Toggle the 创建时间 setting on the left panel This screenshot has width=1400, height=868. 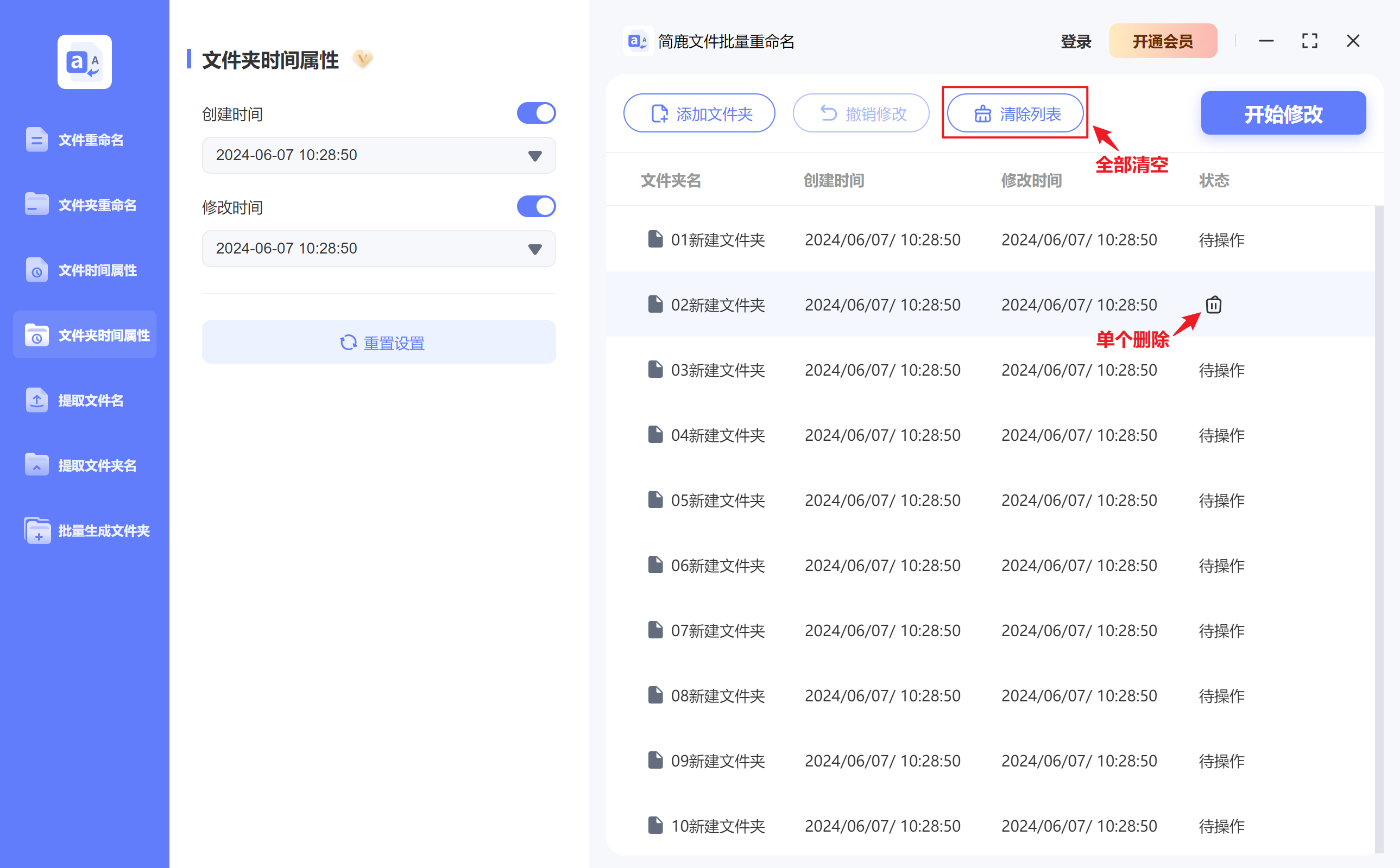536,112
